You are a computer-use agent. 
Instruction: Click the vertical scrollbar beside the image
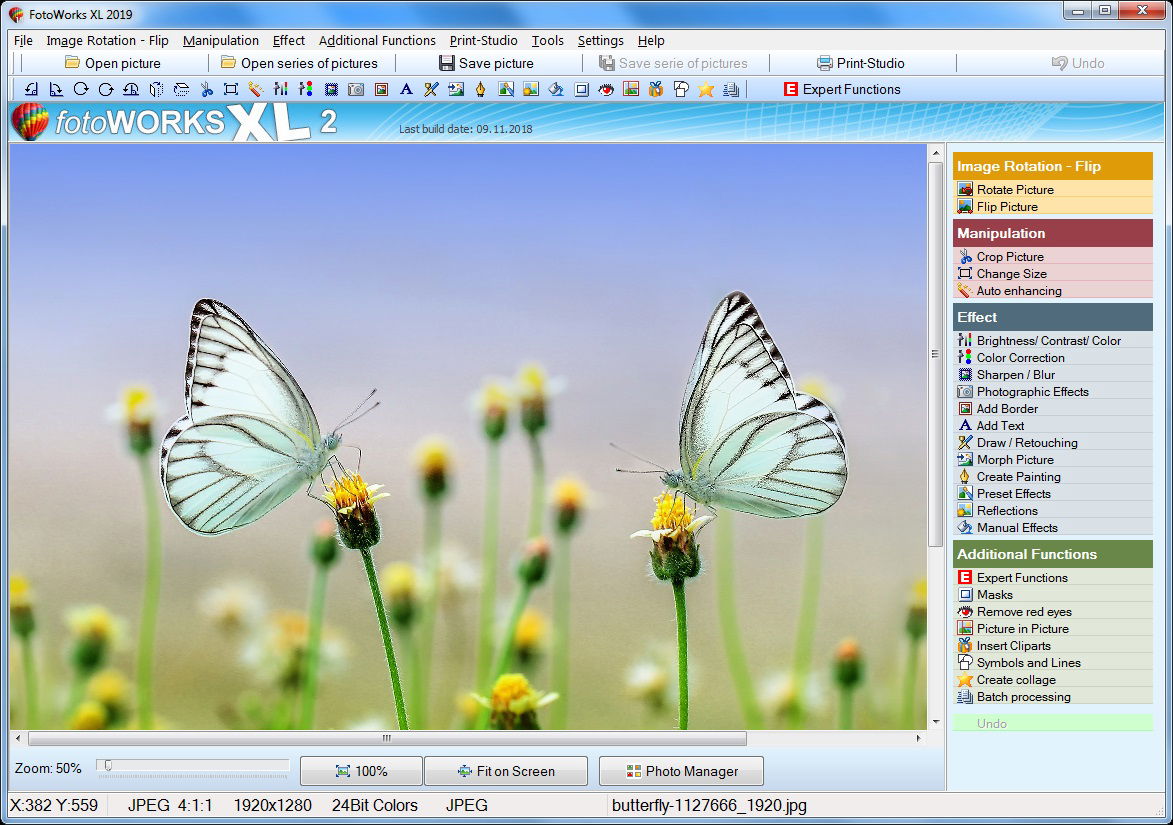tap(935, 354)
